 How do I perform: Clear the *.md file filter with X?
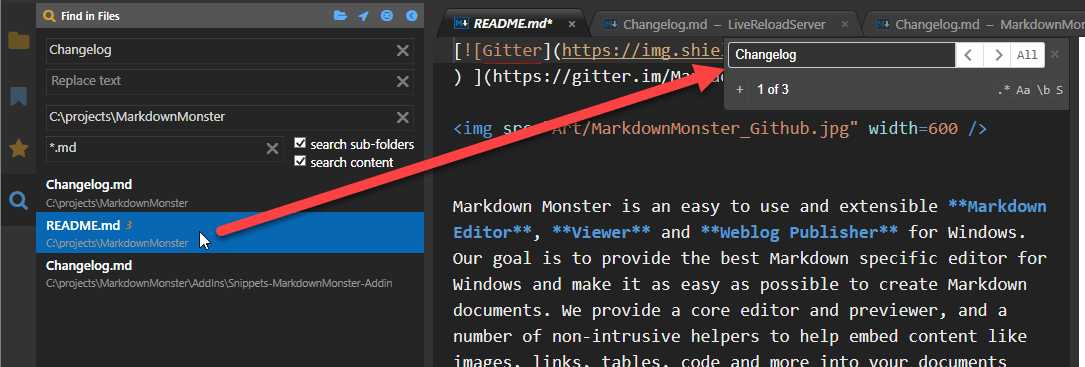point(273,148)
